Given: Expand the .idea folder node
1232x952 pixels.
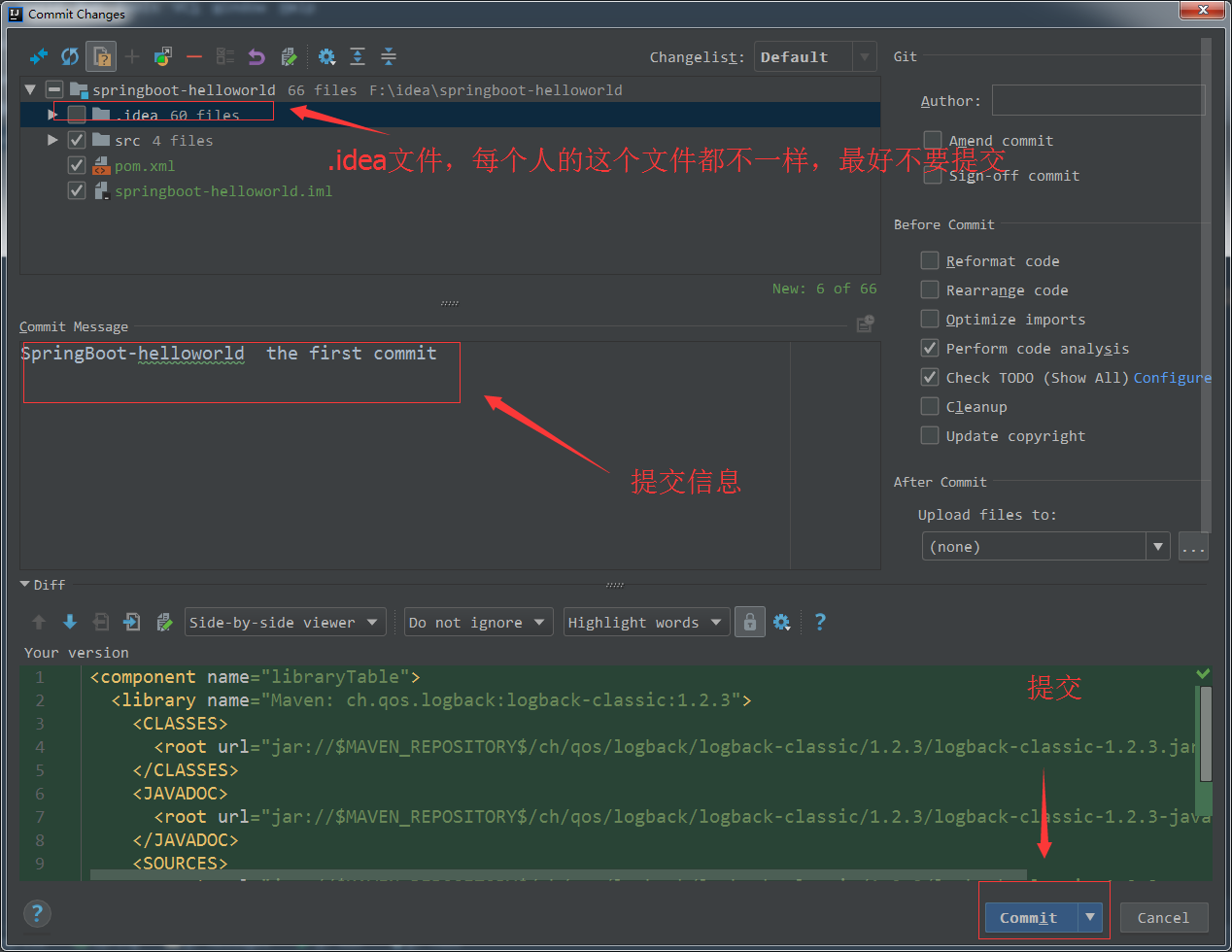Looking at the screenshot, I should click(x=52, y=115).
